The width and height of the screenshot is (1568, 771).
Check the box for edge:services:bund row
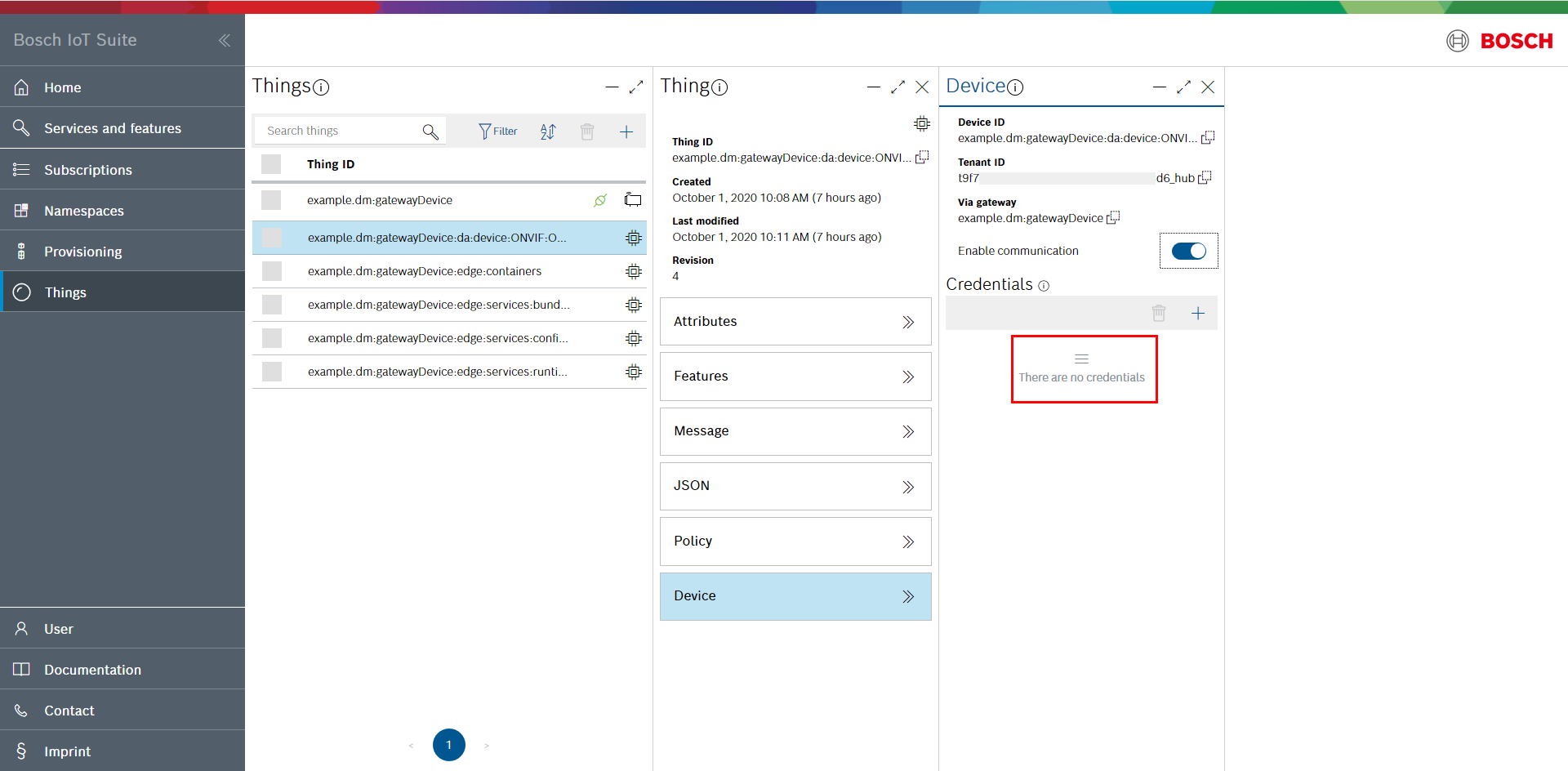click(272, 305)
